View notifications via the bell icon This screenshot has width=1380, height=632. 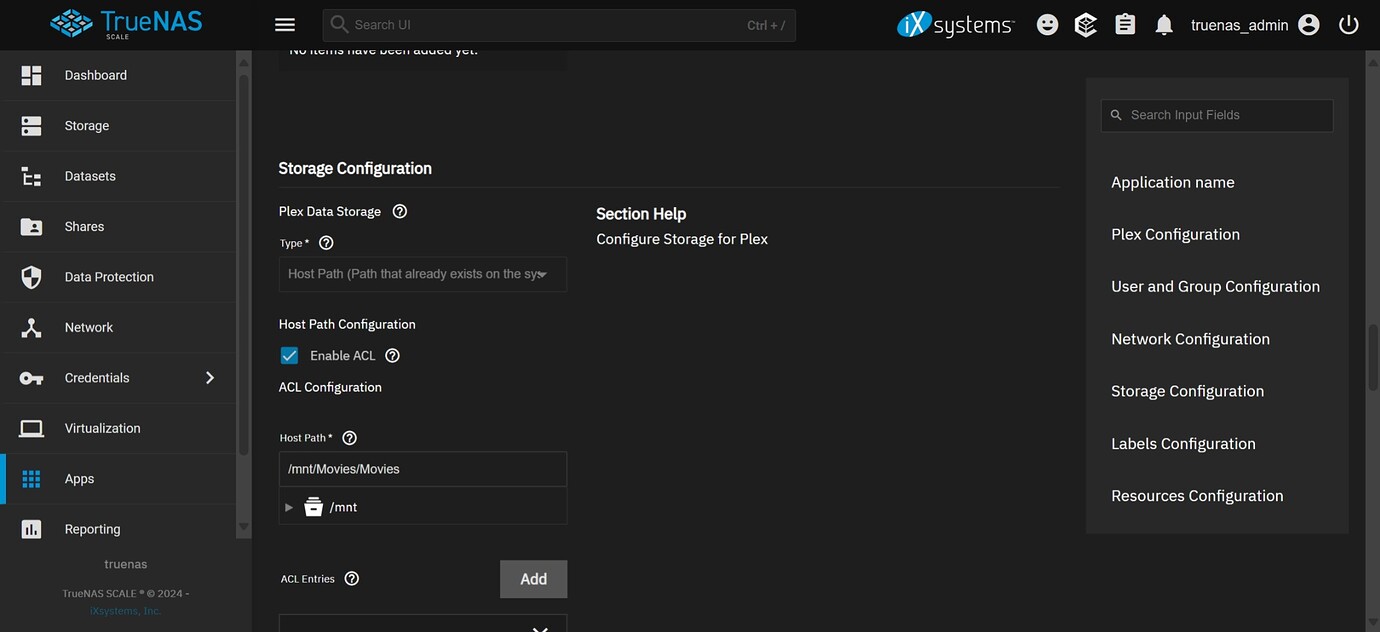pyautogui.click(x=1163, y=23)
